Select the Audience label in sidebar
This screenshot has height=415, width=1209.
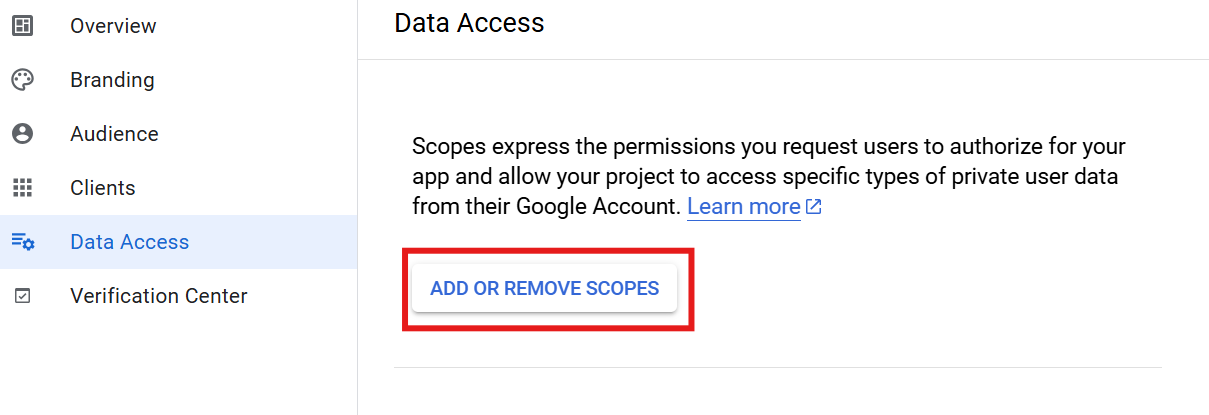tap(114, 134)
